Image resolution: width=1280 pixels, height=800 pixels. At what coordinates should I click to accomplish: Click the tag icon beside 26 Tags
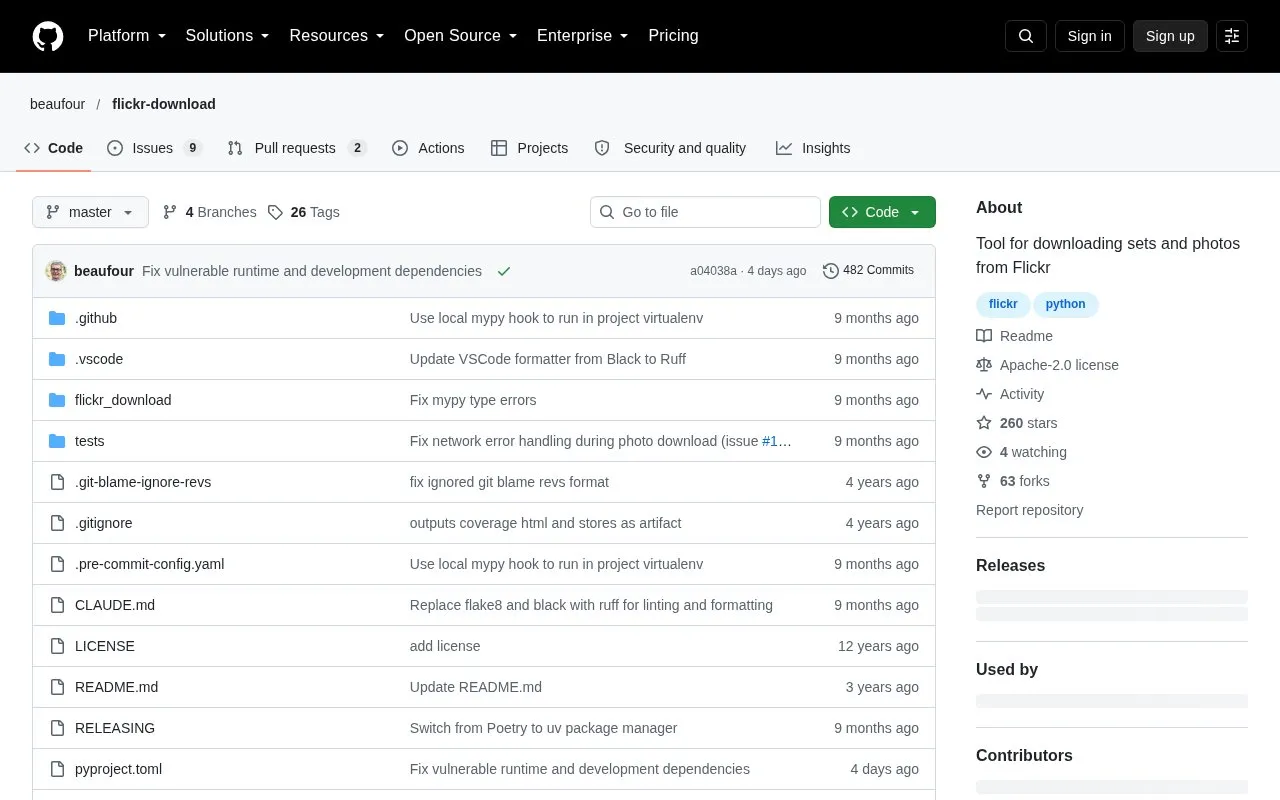[x=276, y=212]
